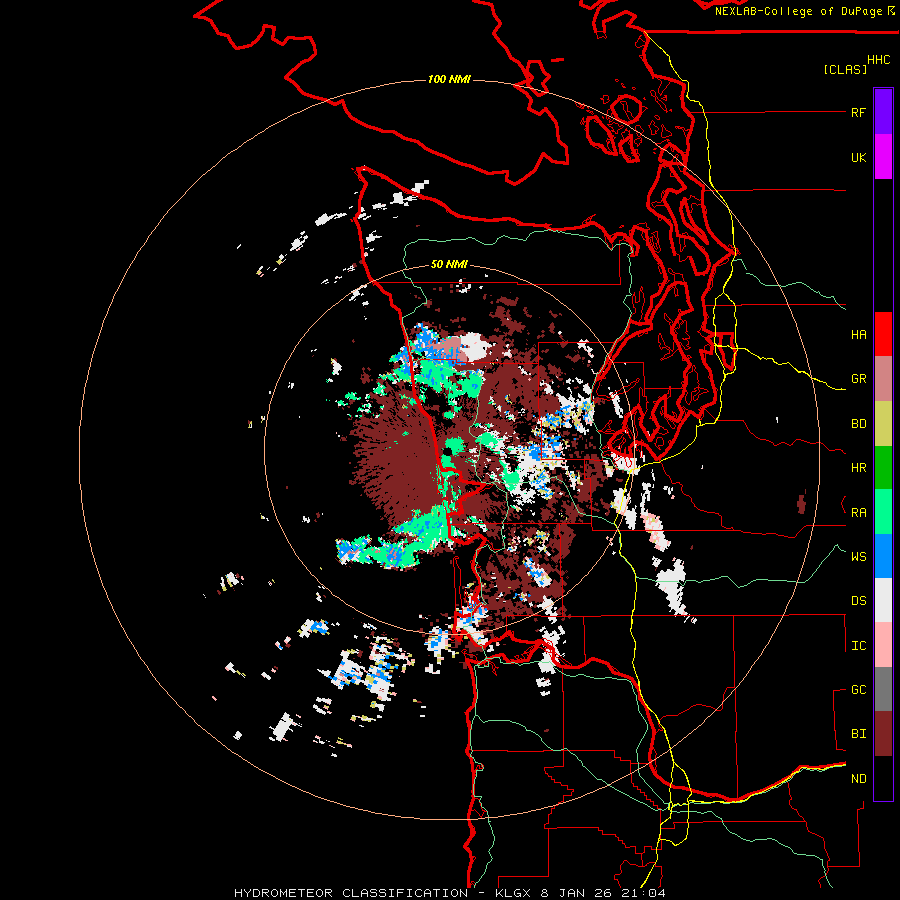Click the RA legend label
Screen dimensions: 900x900
click(858, 513)
